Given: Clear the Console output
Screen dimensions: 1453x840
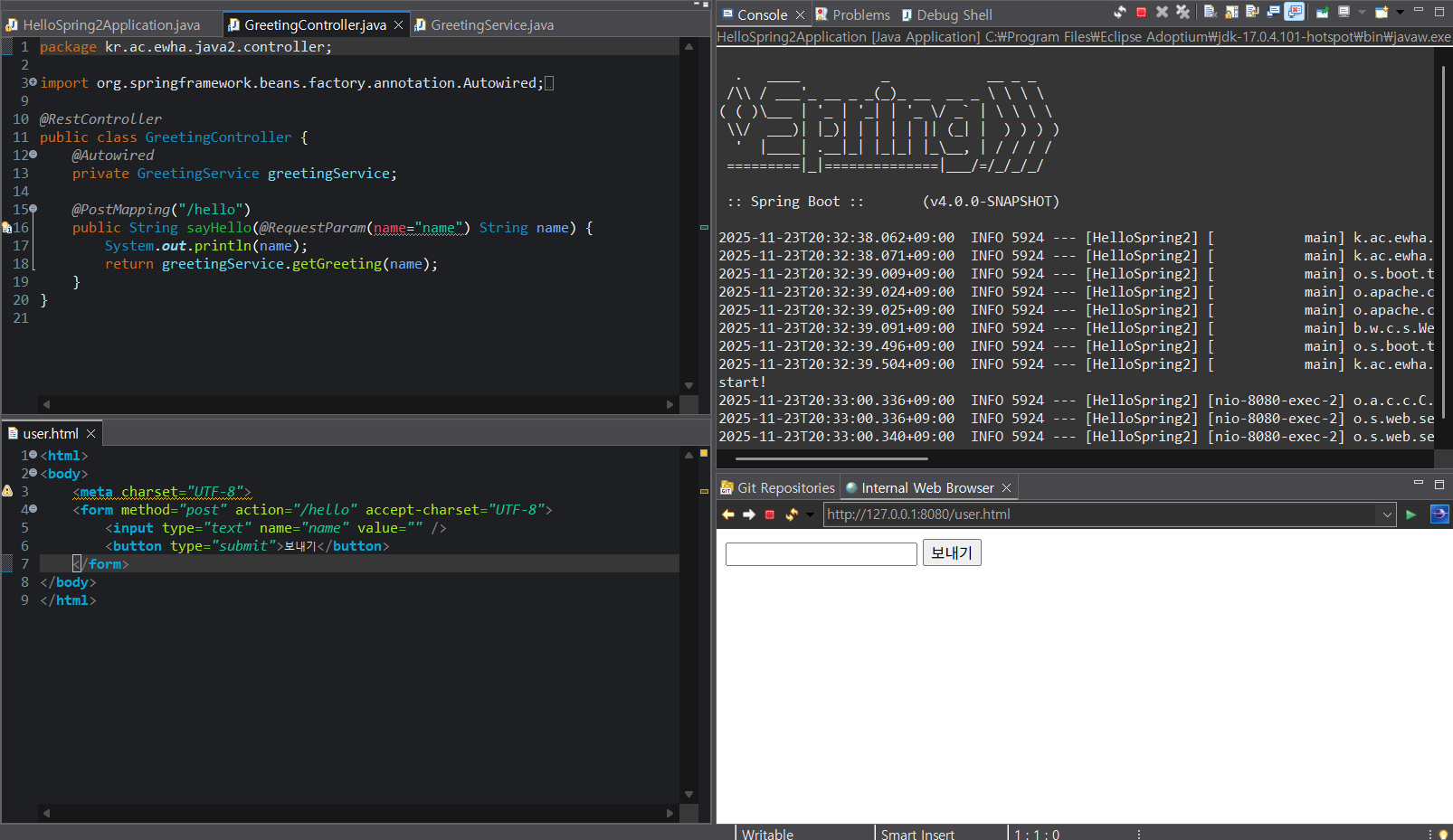Looking at the screenshot, I should click(1211, 12).
